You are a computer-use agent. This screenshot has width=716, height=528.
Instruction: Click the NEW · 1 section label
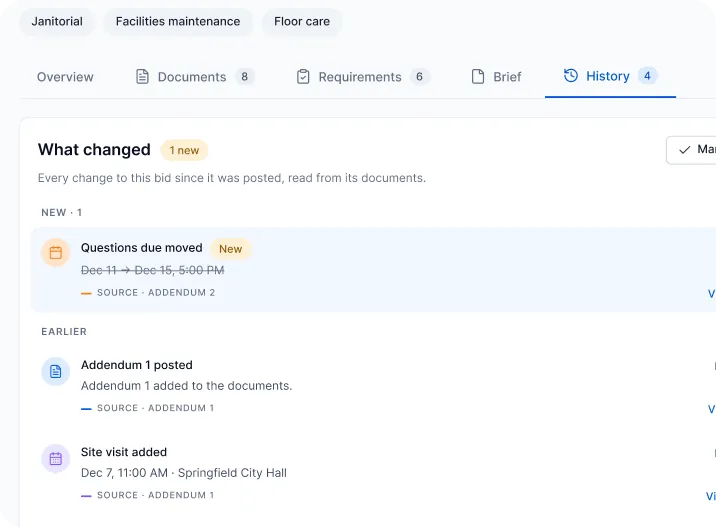click(x=62, y=212)
